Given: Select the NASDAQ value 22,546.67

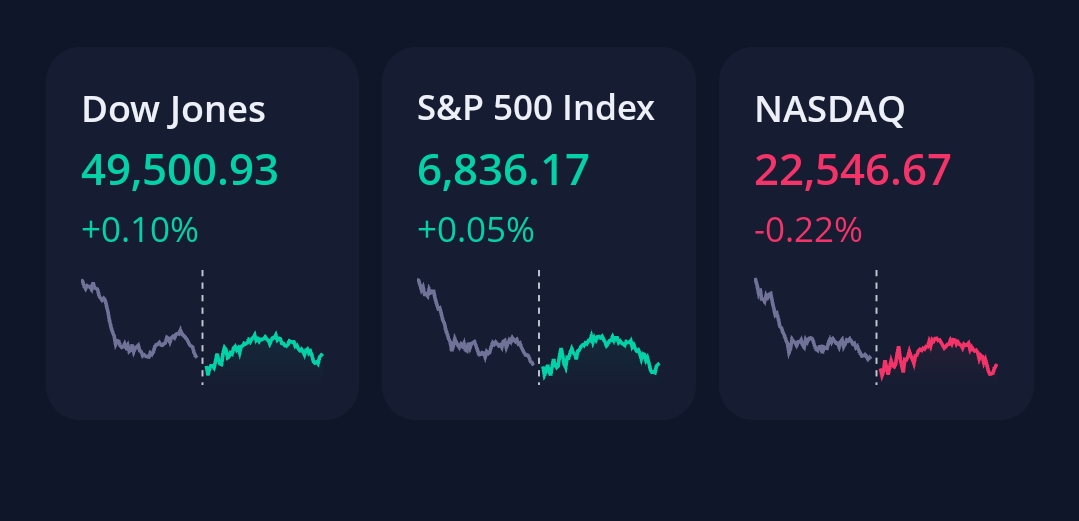Looking at the screenshot, I should click(x=852, y=171).
